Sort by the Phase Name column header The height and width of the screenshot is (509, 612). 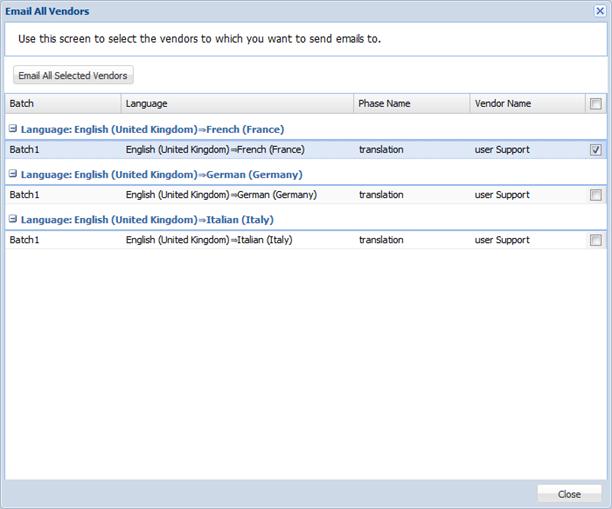(411, 103)
